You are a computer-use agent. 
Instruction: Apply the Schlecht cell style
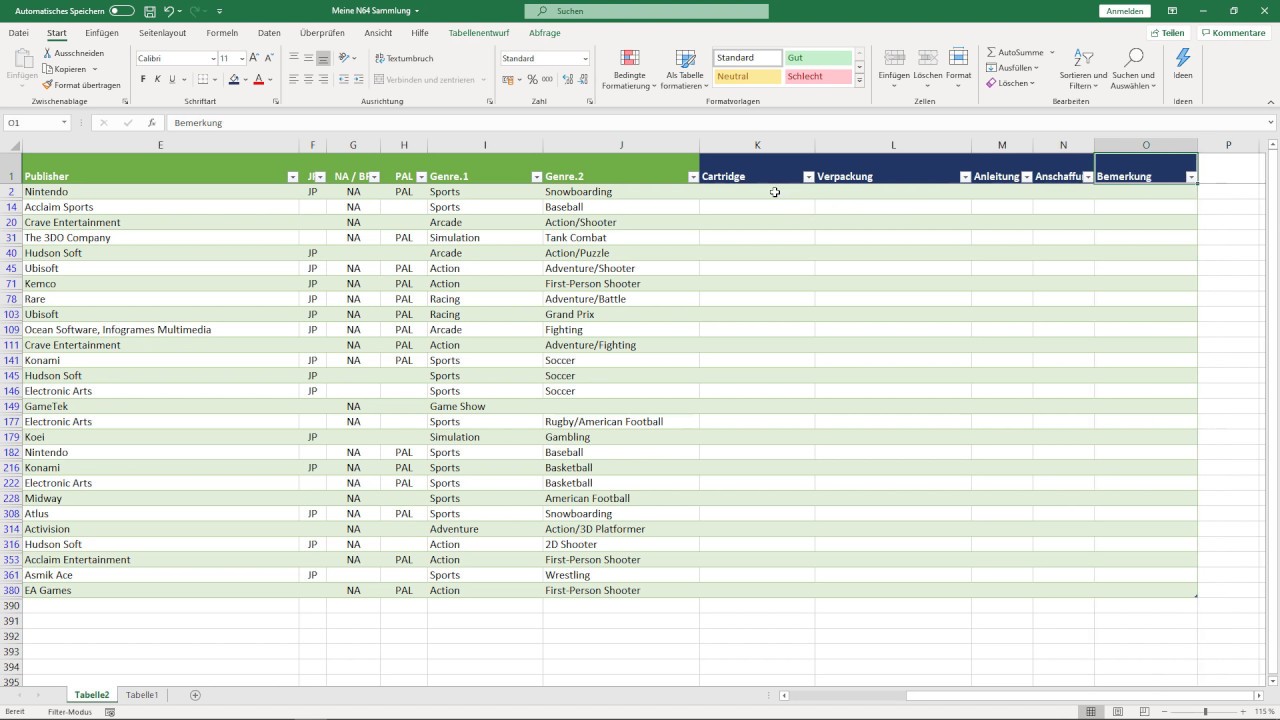(x=818, y=76)
